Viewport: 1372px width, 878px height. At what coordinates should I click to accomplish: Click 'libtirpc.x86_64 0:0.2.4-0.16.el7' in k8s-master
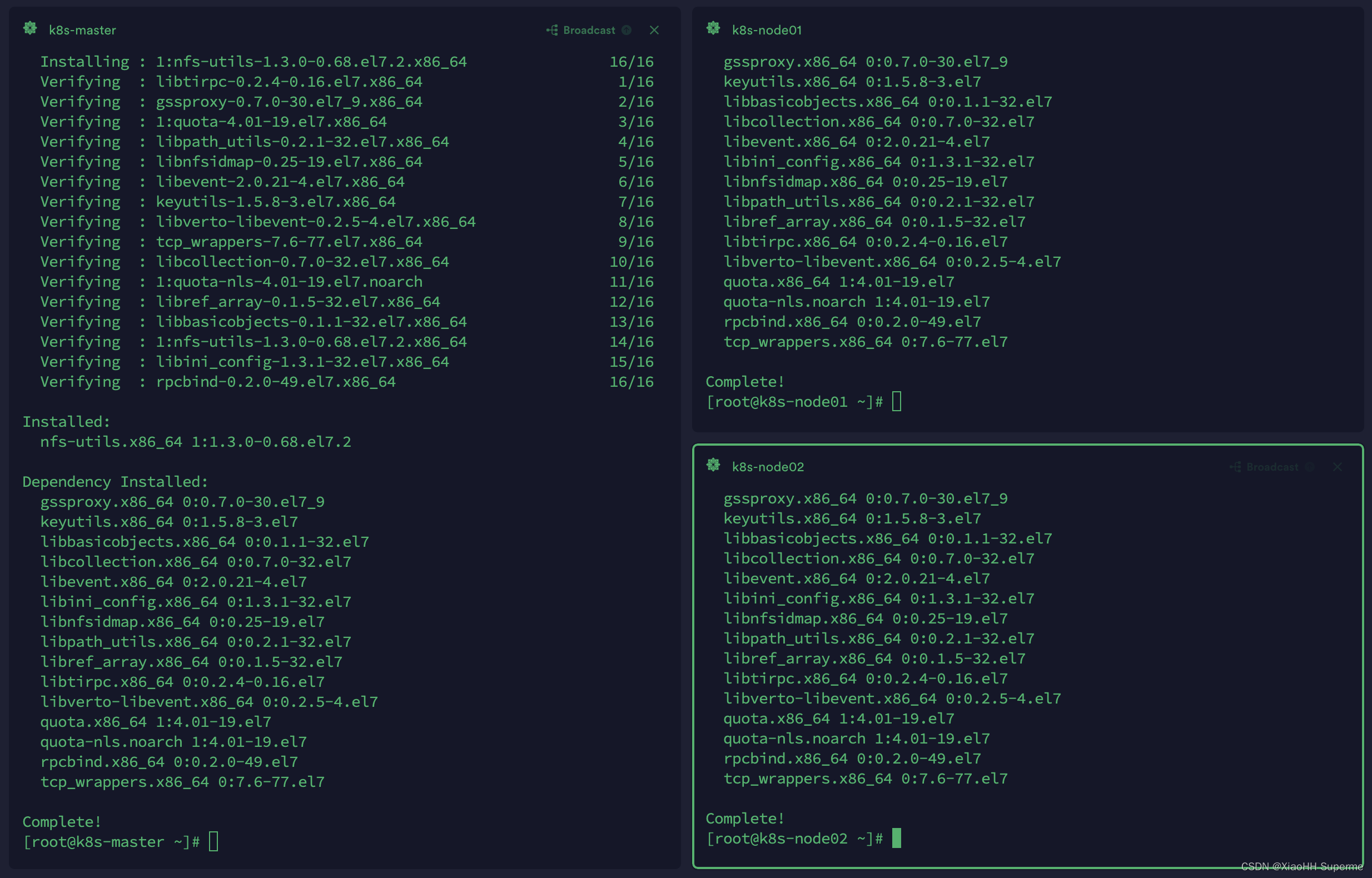(182, 681)
